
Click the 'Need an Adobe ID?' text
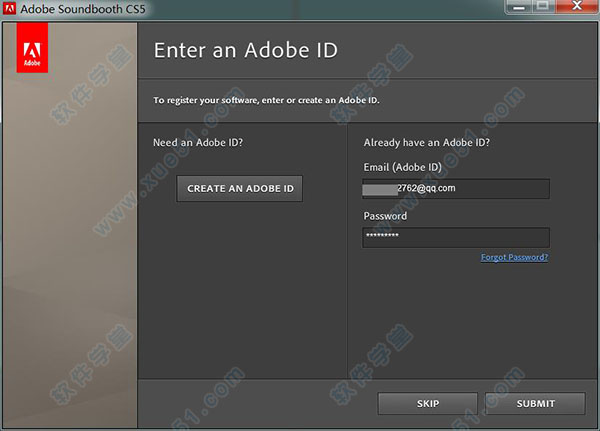pyautogui.click(x=198, y=143)
